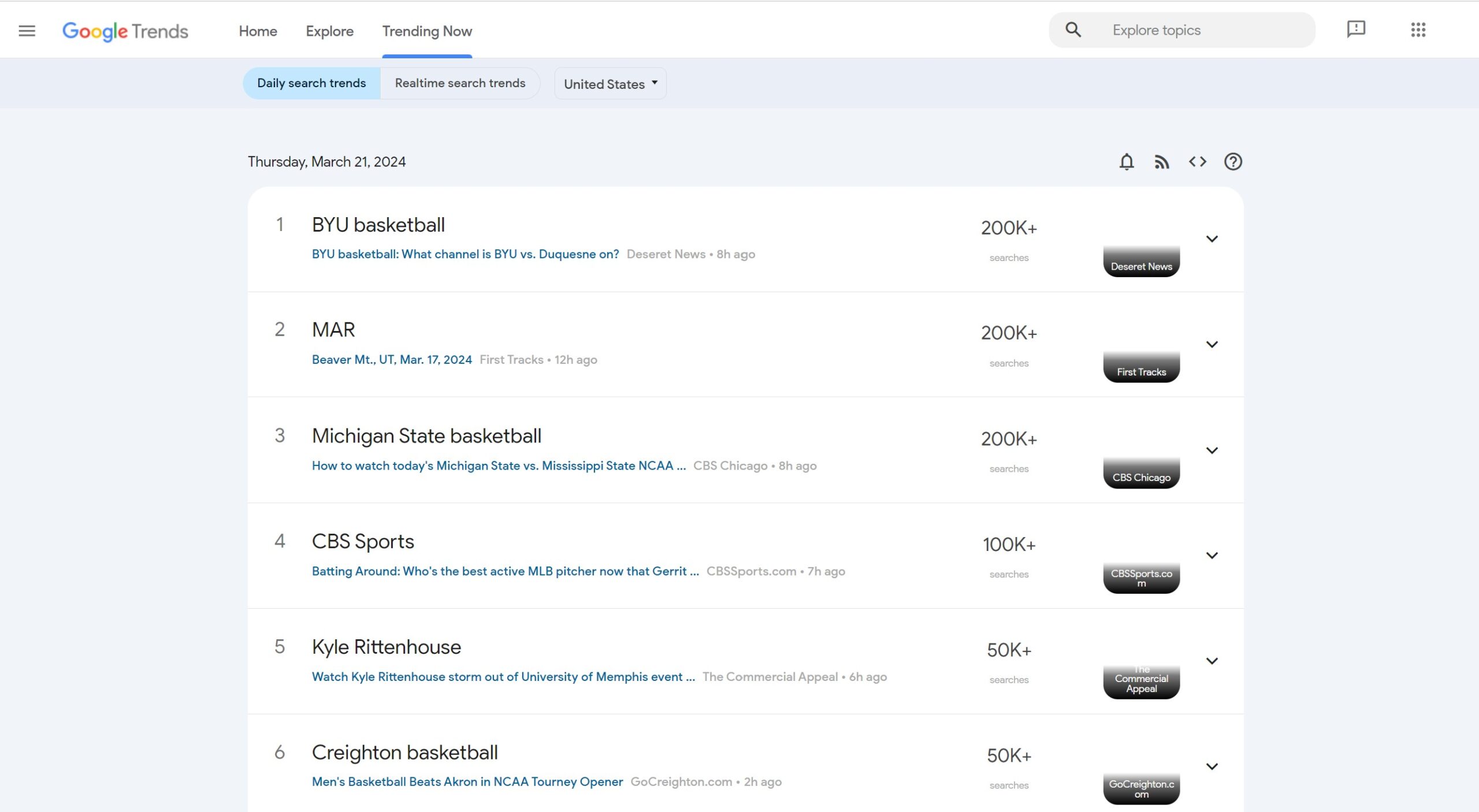Click Trending Now navigation item

pos(427,31)
